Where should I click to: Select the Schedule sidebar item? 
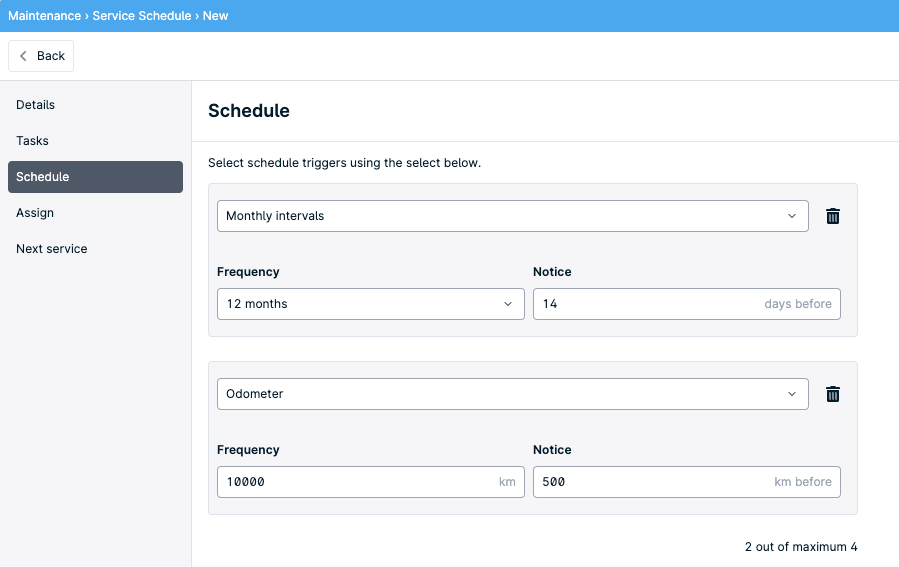tap(95, 177)
